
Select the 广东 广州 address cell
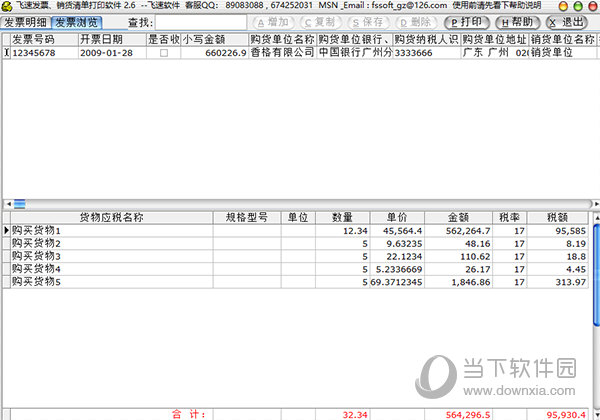[x=495, y=53]
